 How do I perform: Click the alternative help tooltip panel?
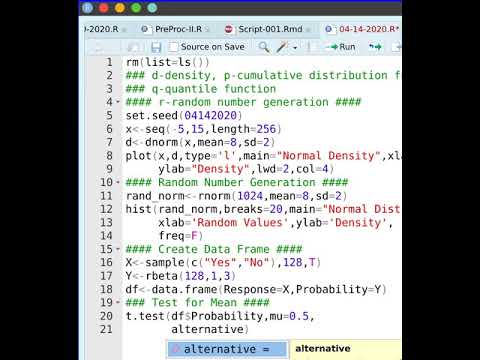tap(345, 349)
